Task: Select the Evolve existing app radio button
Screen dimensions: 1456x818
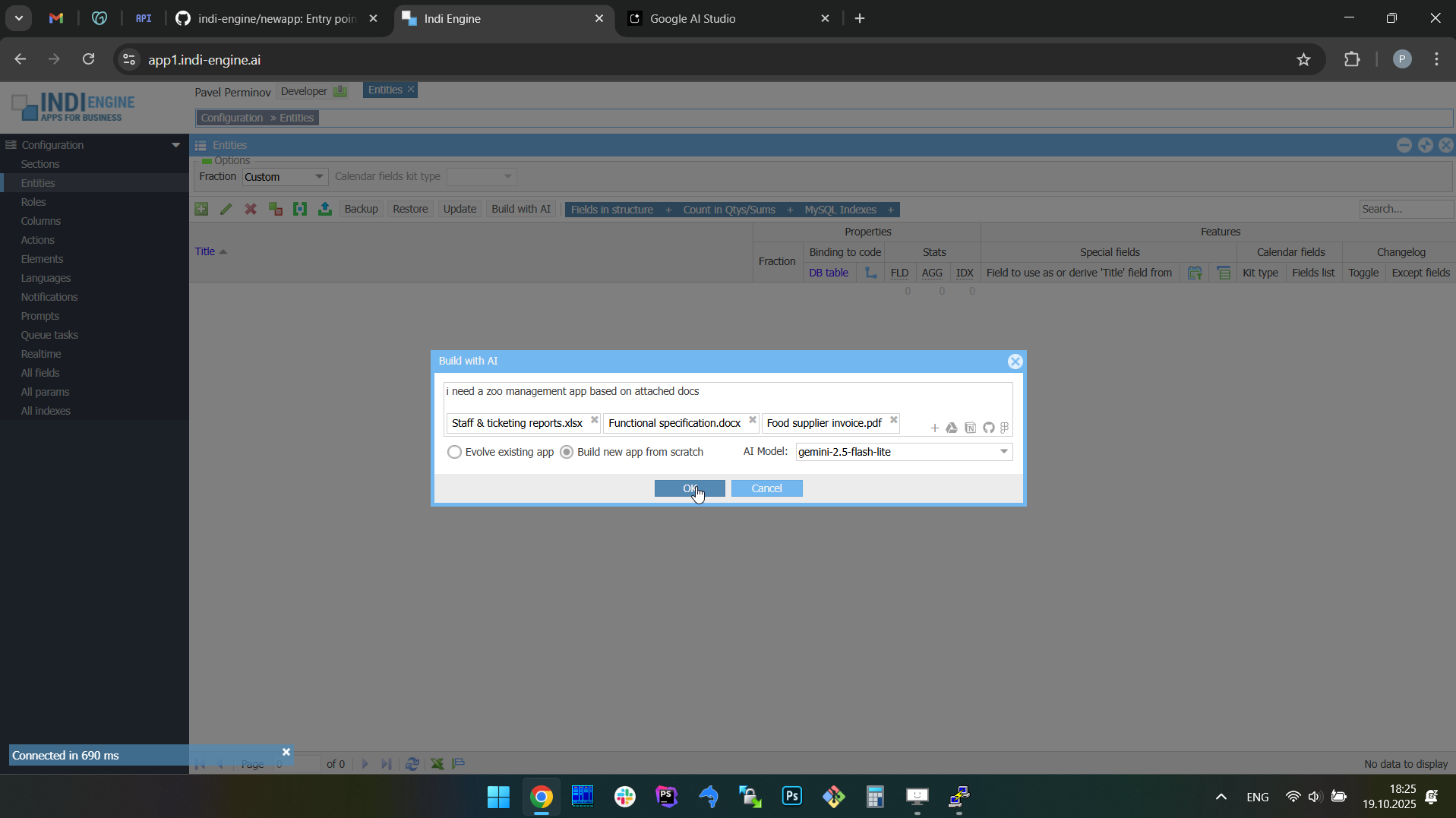Action: coord(454,453)
